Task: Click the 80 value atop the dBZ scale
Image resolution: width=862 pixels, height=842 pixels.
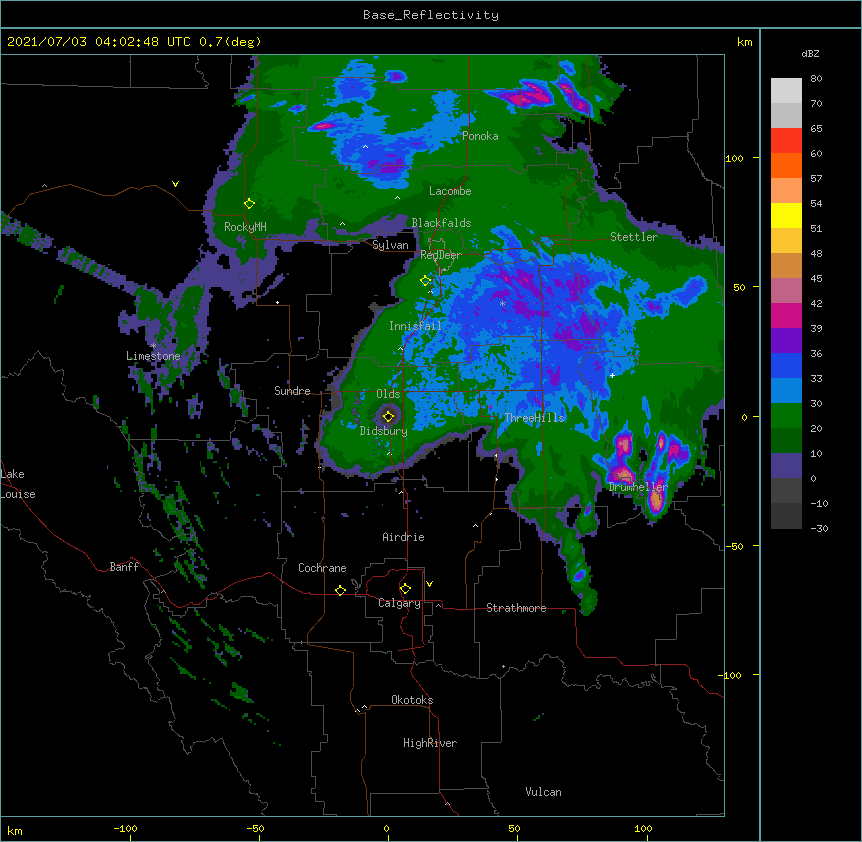Action: 816,79
